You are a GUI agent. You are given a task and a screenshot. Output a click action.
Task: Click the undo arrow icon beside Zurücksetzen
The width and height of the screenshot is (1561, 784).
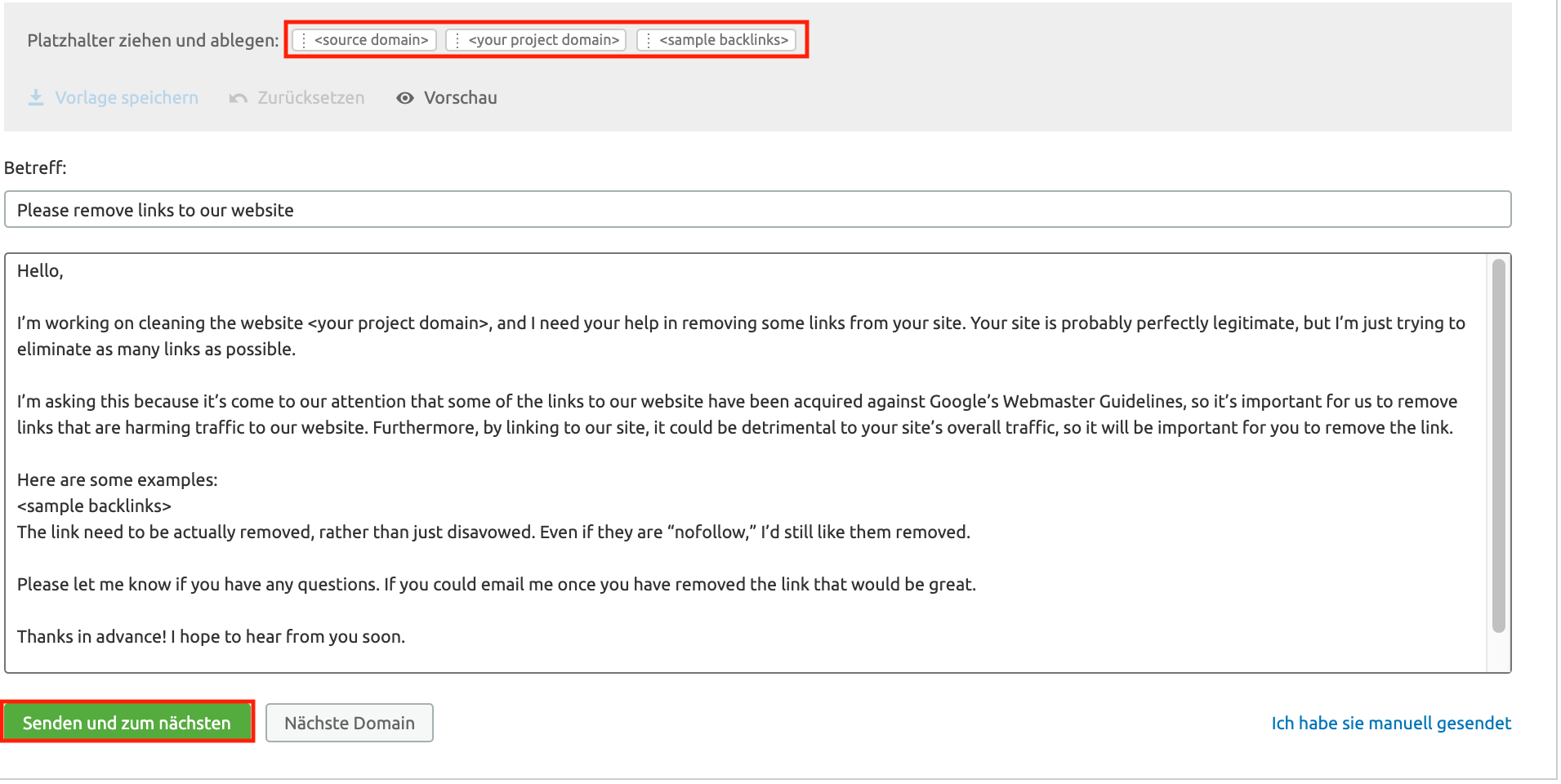pos(237,97)
